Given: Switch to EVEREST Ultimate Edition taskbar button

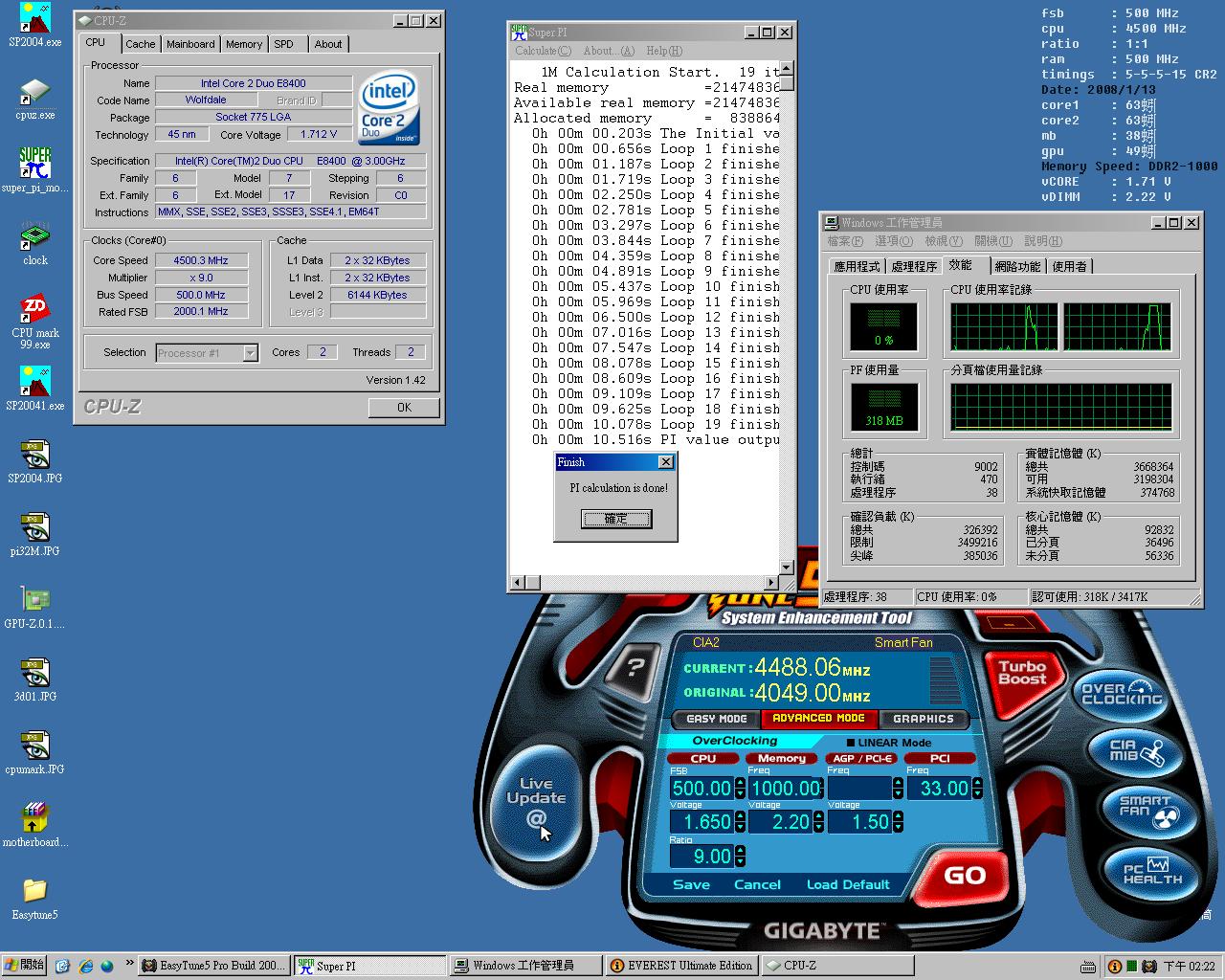Looking at the screenshot, I should [x=682, y=966].
